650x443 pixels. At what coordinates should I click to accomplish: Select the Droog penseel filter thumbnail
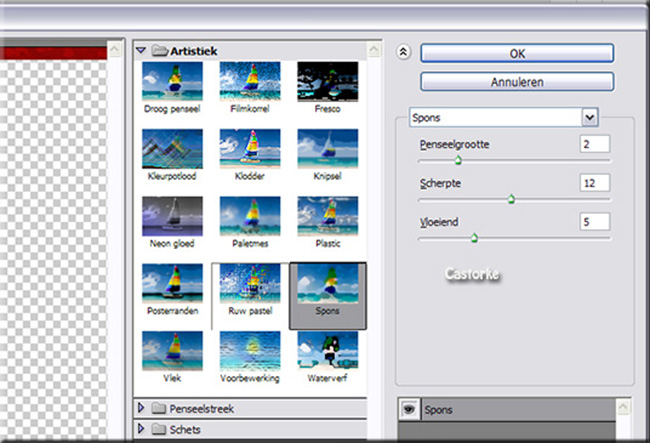pyautogui.click(x=172, y=81)
